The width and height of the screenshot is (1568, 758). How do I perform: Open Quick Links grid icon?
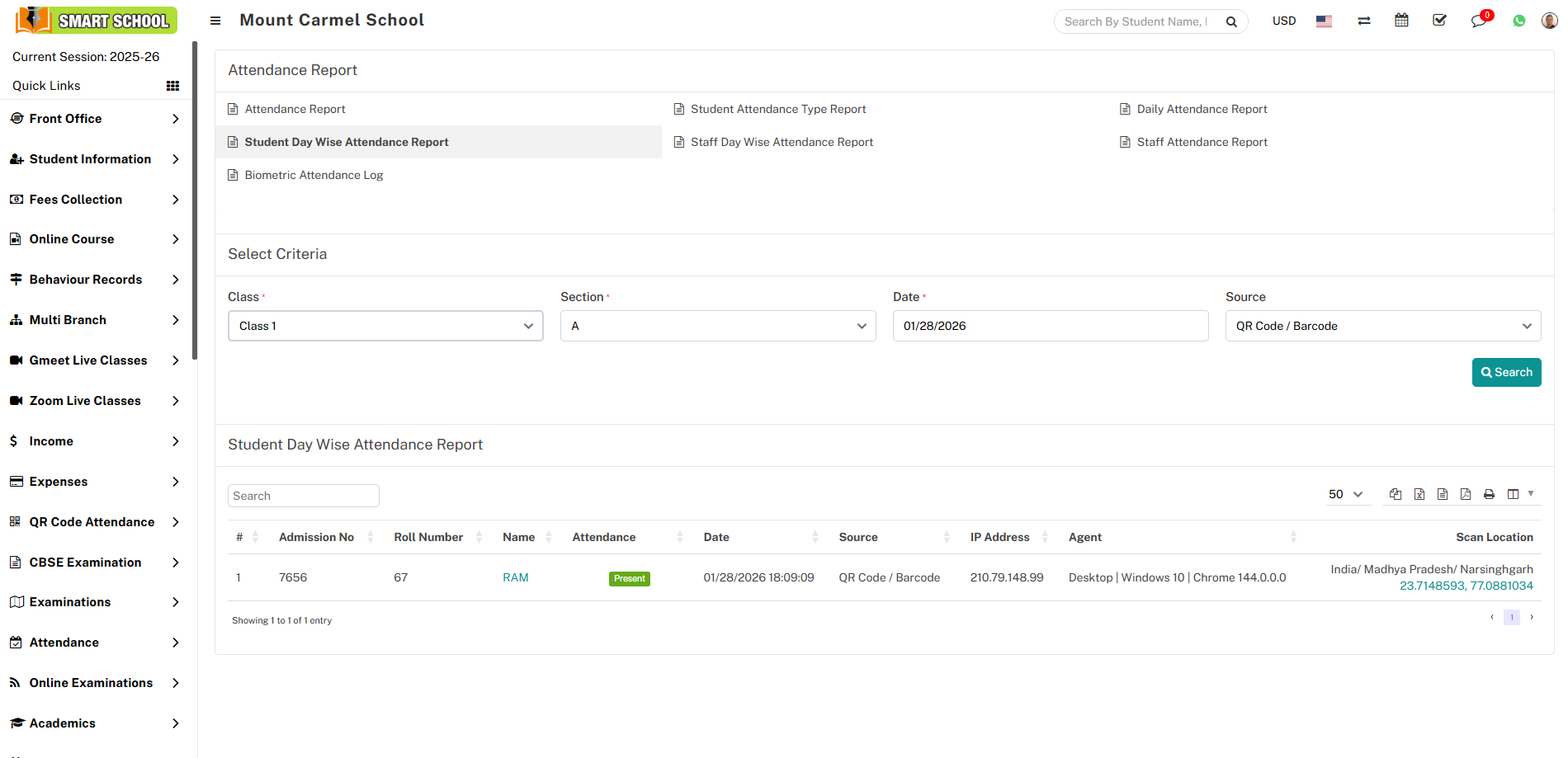click(x=172, y=86)
